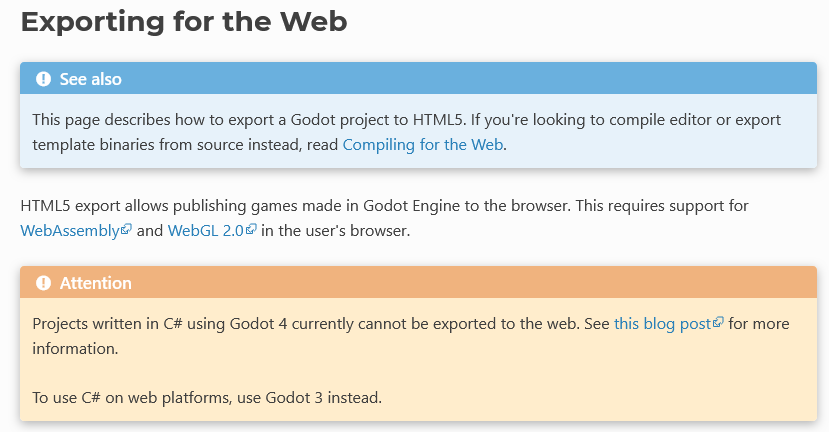Click the external-link icon after WebAssembly

(x=126, y=229)
